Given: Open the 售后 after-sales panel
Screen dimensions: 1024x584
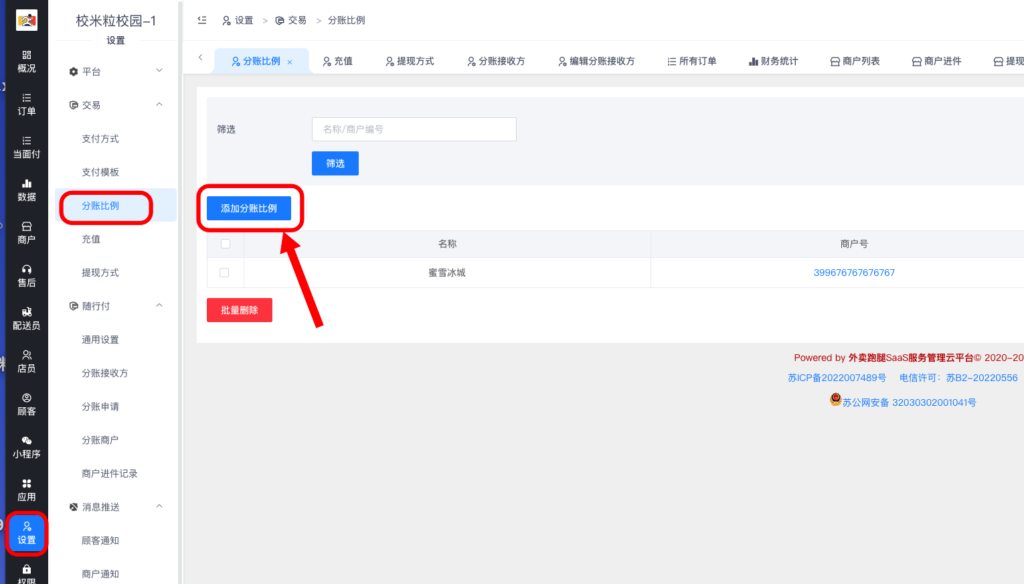Looking at the screenshot, I should [26, 273].
